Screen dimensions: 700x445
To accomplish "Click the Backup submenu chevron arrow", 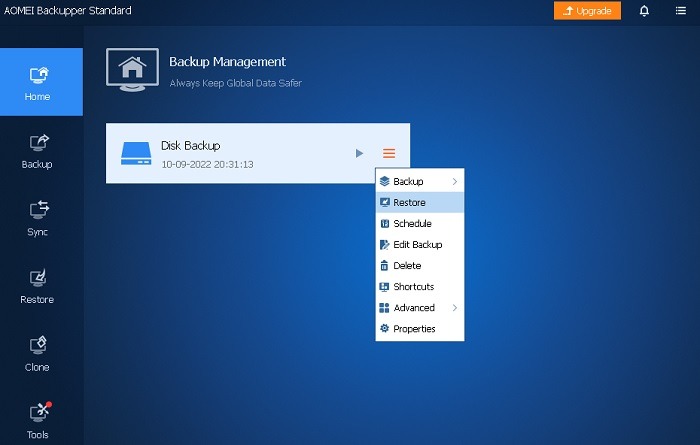I will pyautogui.click(x=454, y=181).
